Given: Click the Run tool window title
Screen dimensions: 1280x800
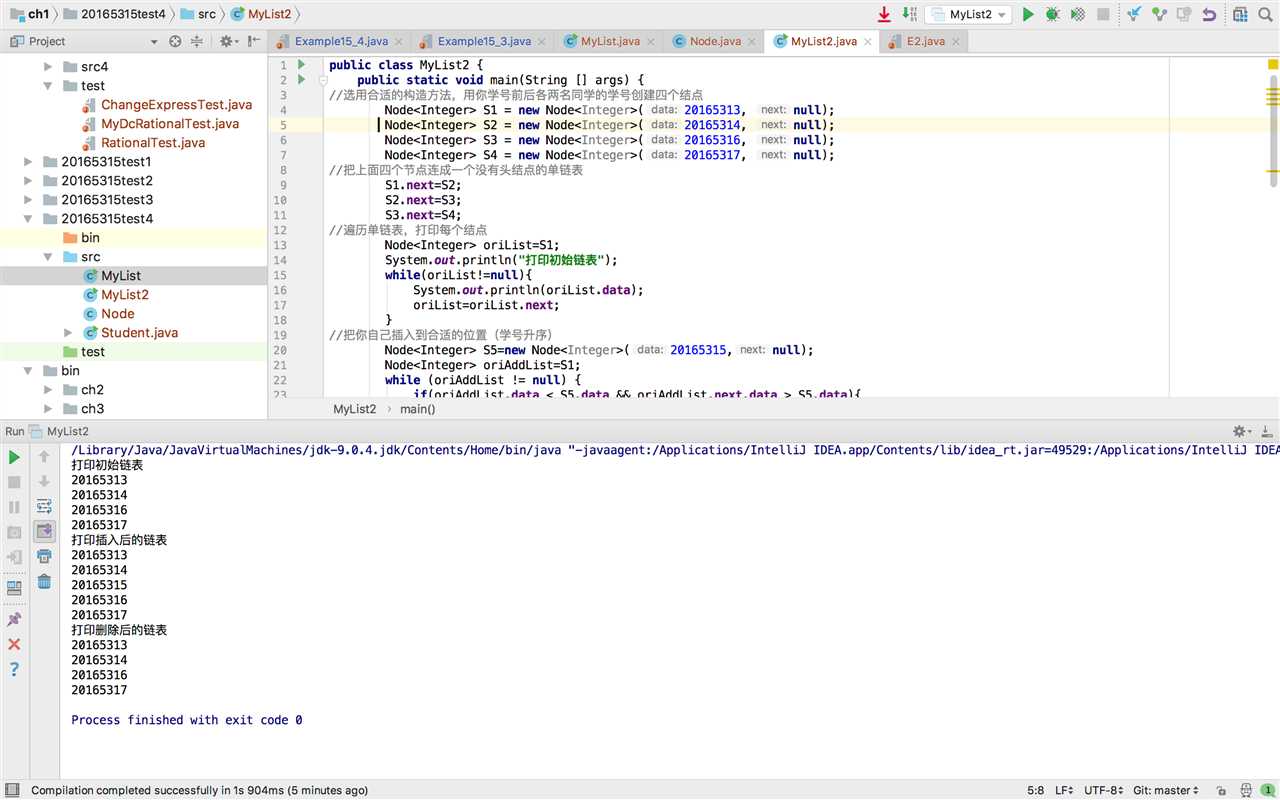Looking at the screenshot, I should pyautogui.click(x=14, y=431).
